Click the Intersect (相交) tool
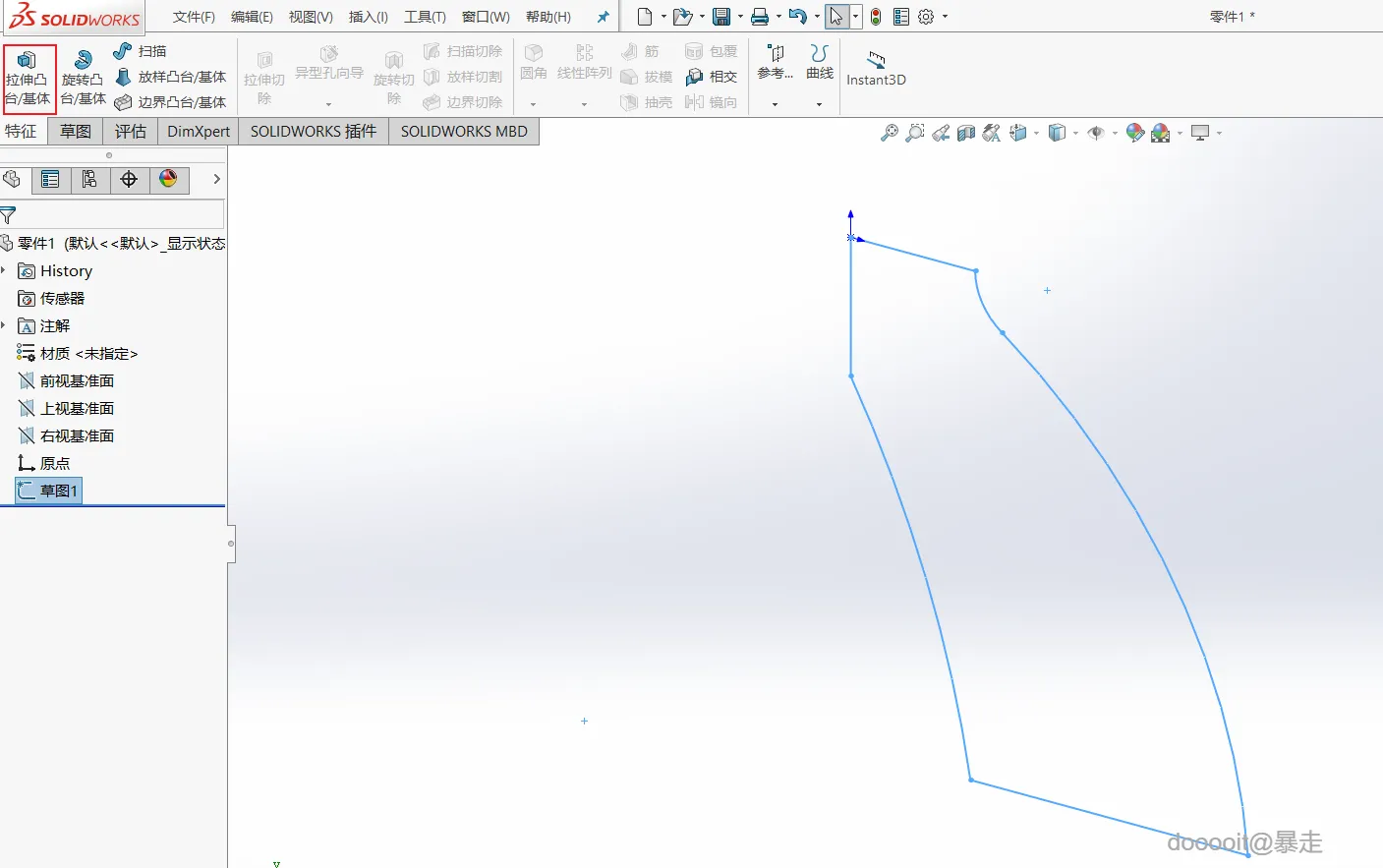Viewport: 1383px width, 868px height. point(712,77)
